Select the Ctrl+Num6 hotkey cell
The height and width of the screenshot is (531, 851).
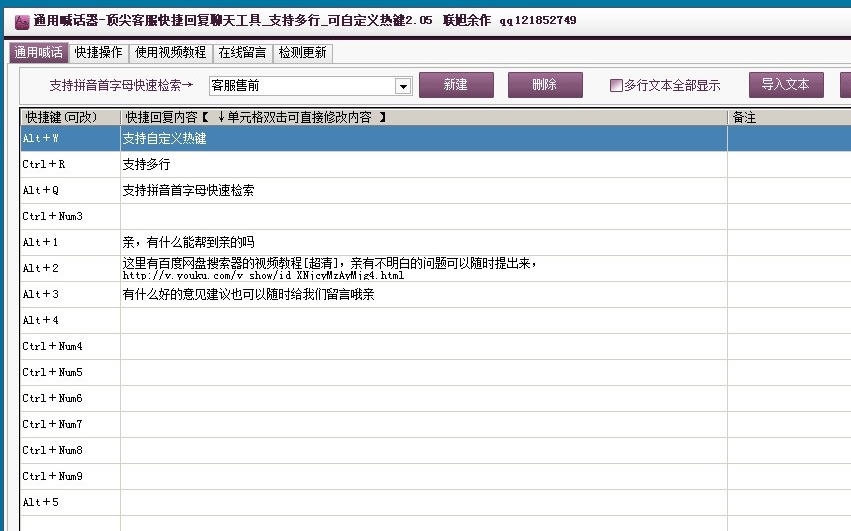(70, 399)
